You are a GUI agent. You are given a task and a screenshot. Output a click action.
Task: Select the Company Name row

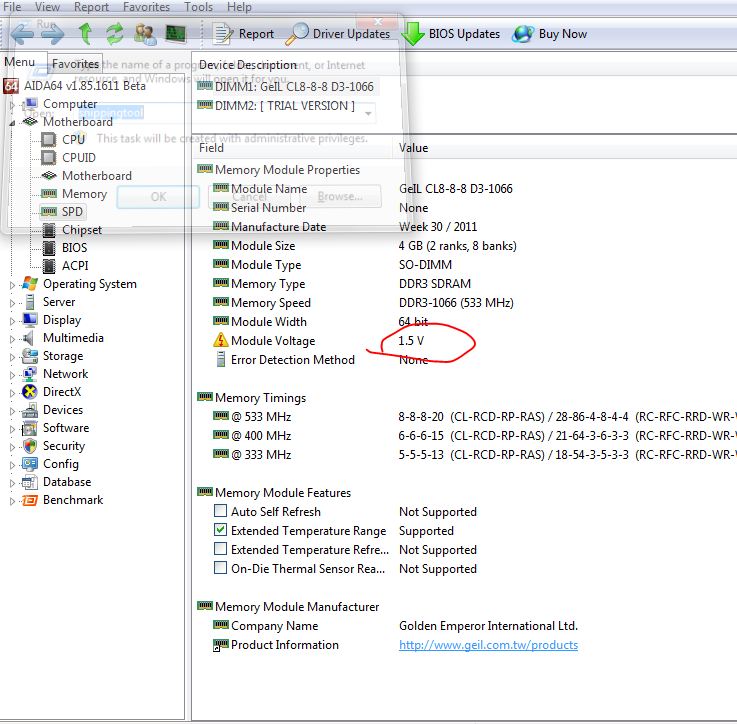click(x=395, y=626)
